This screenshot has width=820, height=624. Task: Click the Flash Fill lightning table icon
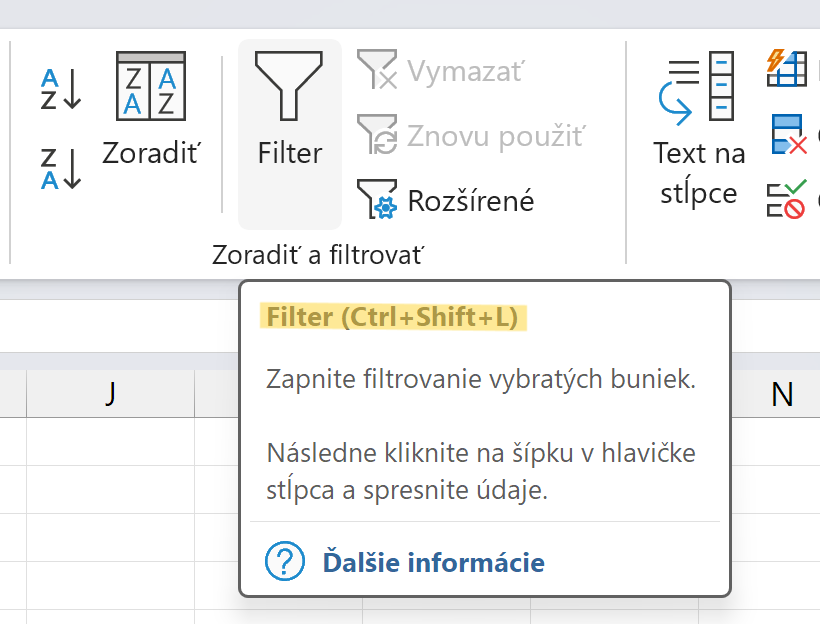pos(787,69)
